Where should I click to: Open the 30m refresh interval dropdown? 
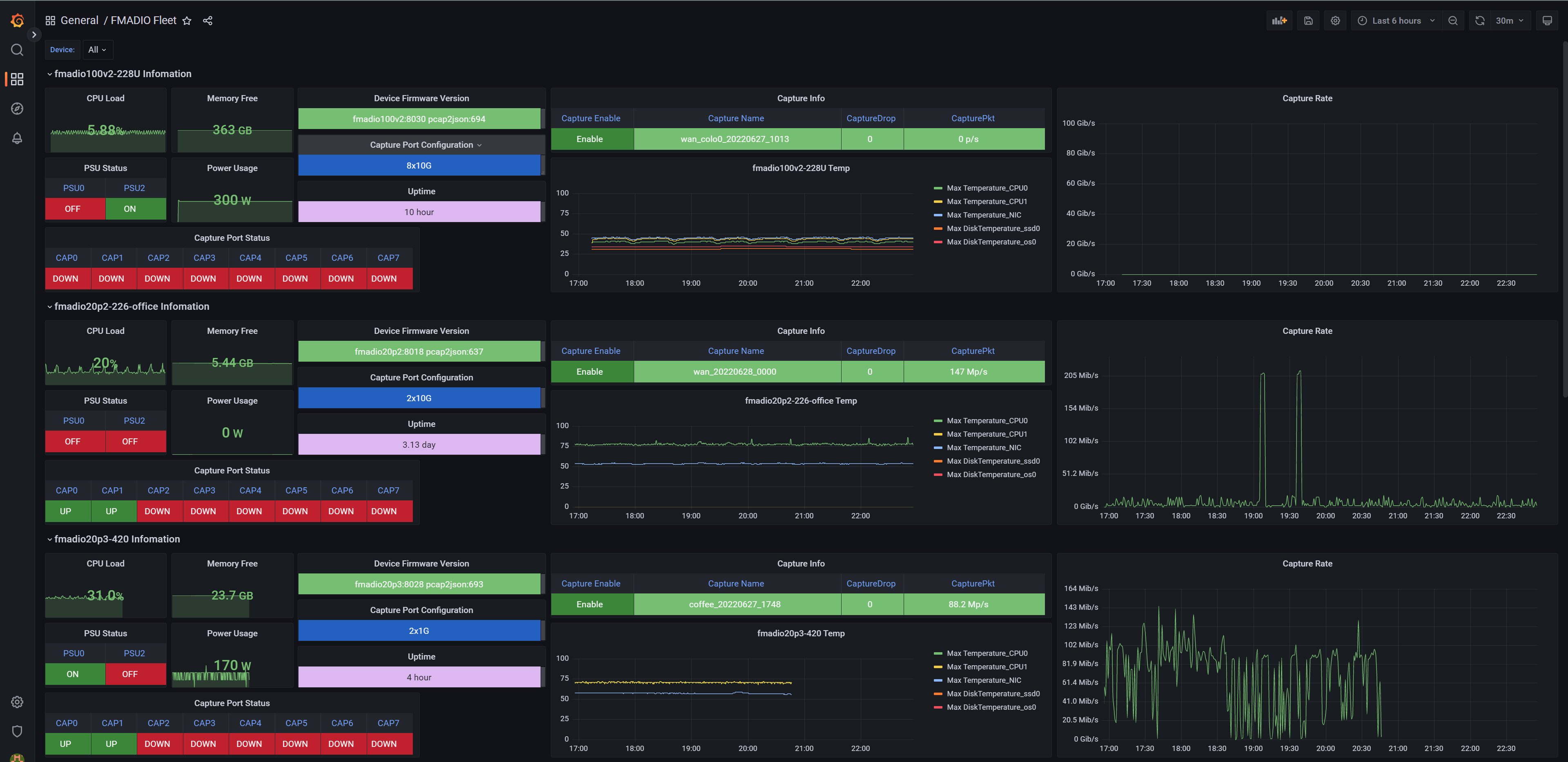pos(1509,21)
